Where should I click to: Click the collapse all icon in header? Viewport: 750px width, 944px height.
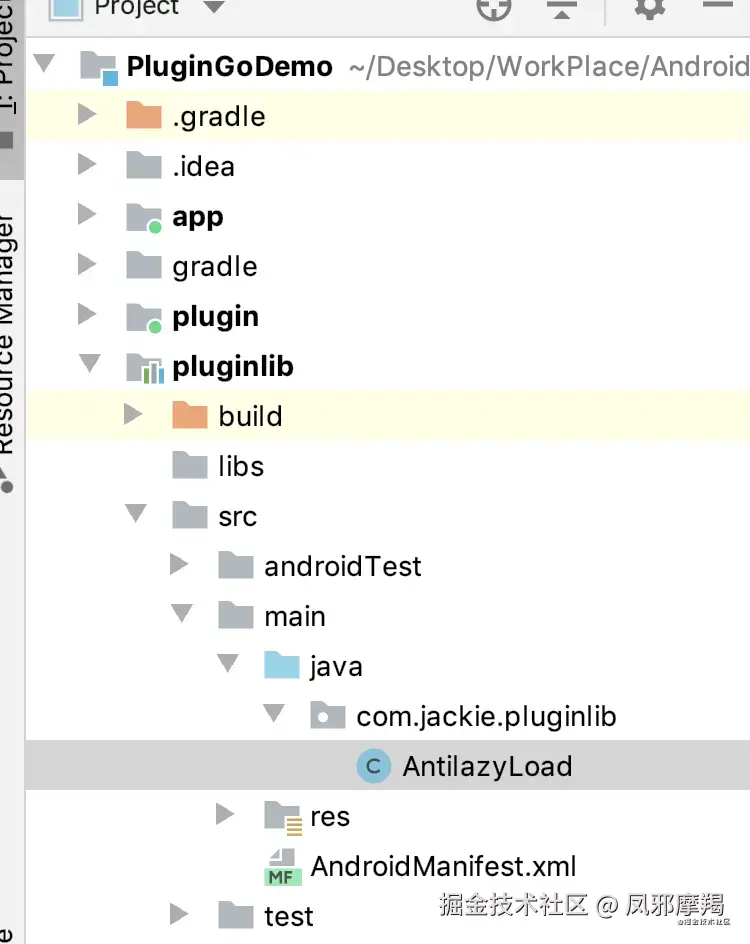[x=563, y=9]
